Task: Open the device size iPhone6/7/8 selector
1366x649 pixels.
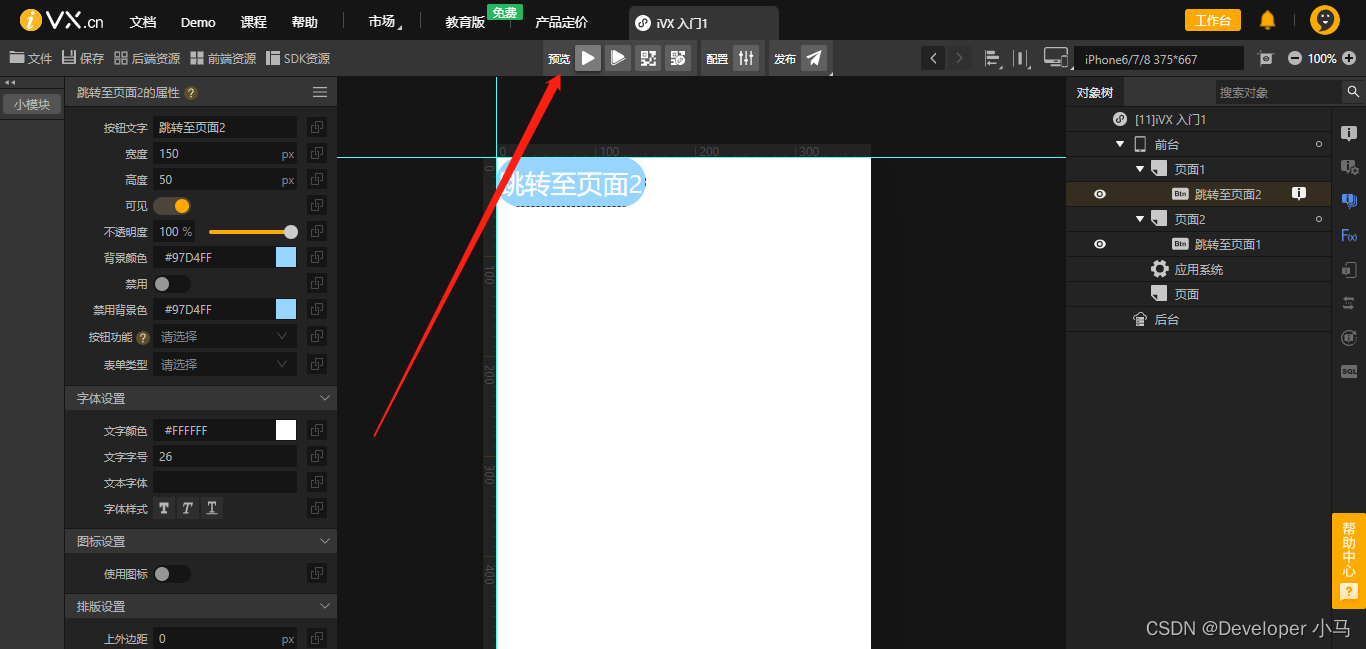Action: coord(1160,59)
